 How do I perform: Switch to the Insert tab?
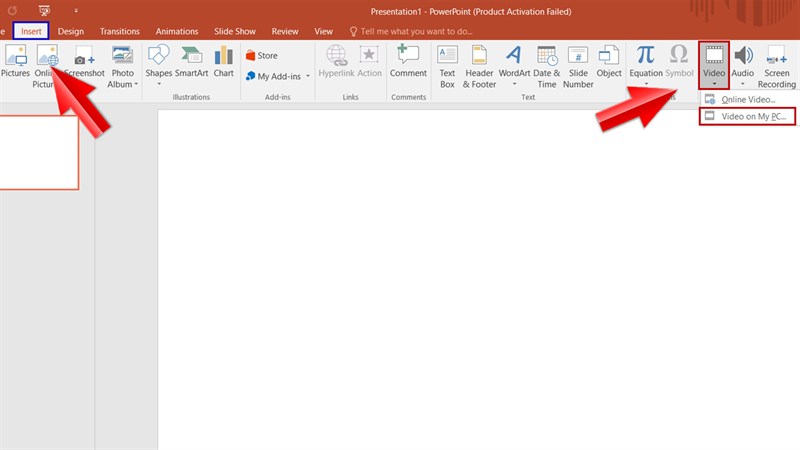tap(31, 31)
